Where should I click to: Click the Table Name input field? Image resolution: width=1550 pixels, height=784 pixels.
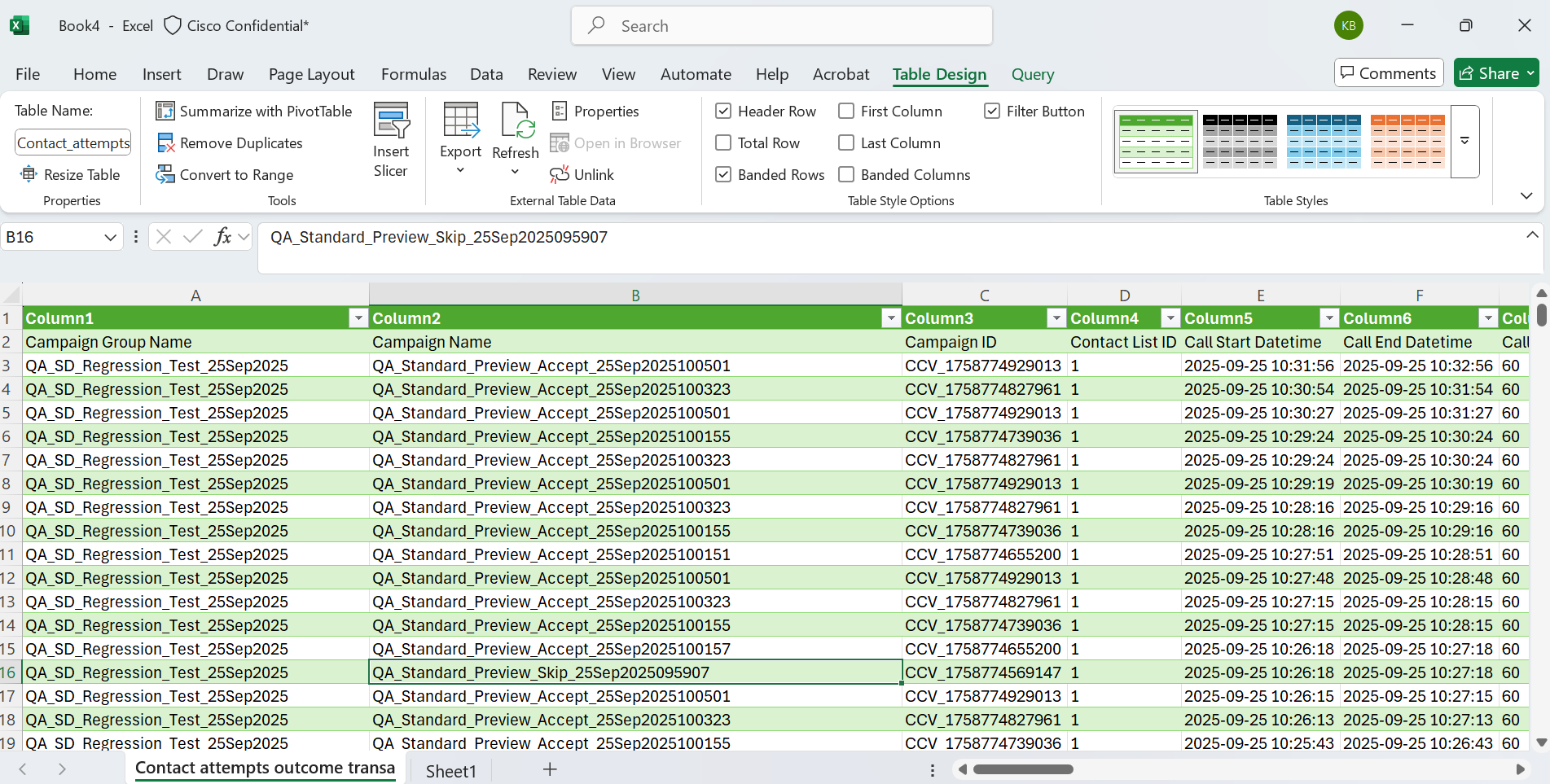73,143
